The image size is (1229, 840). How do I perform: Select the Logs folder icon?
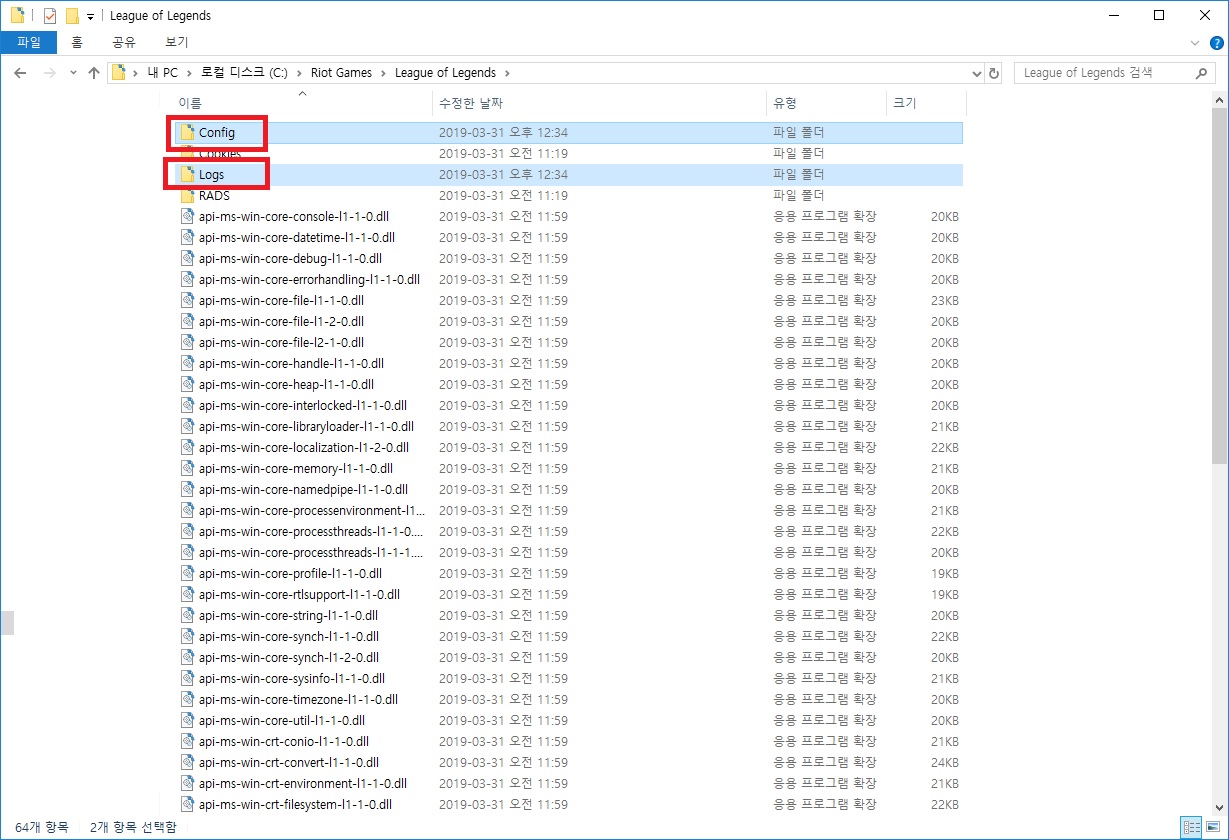[187, 175]
